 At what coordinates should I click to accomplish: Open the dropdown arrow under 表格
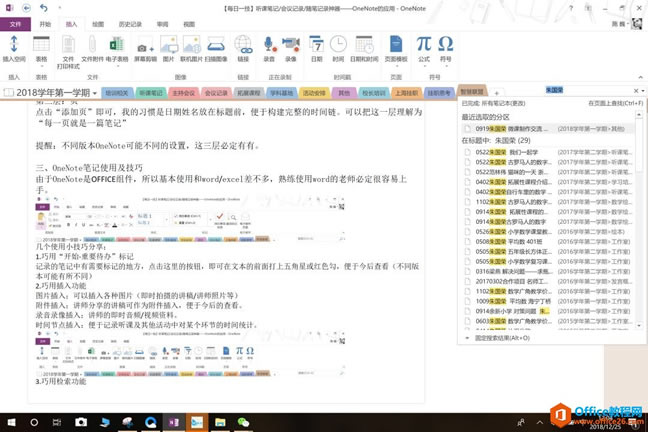click(x=41, y=66)
